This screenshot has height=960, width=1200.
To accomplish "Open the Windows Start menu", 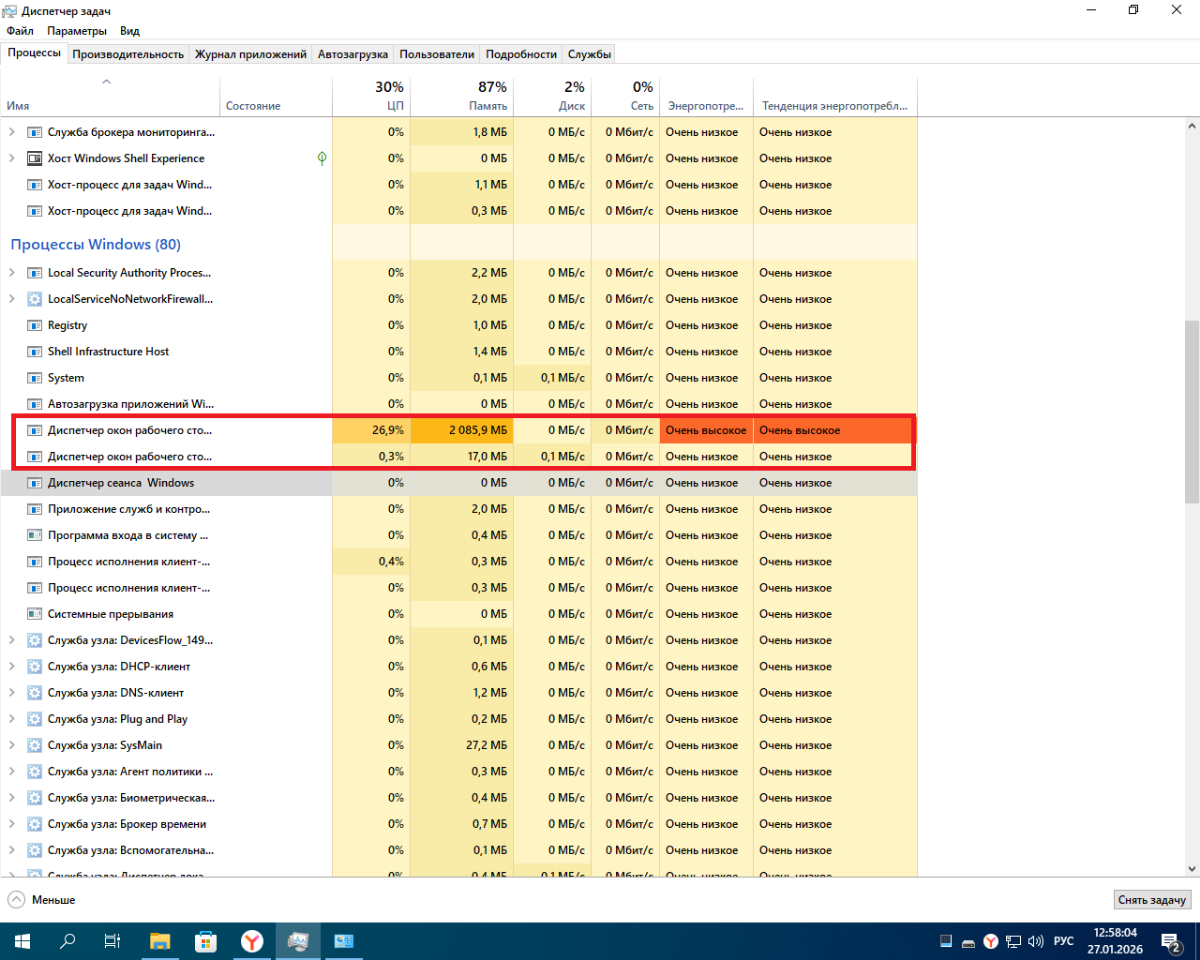I will click(x=20, y=941).
